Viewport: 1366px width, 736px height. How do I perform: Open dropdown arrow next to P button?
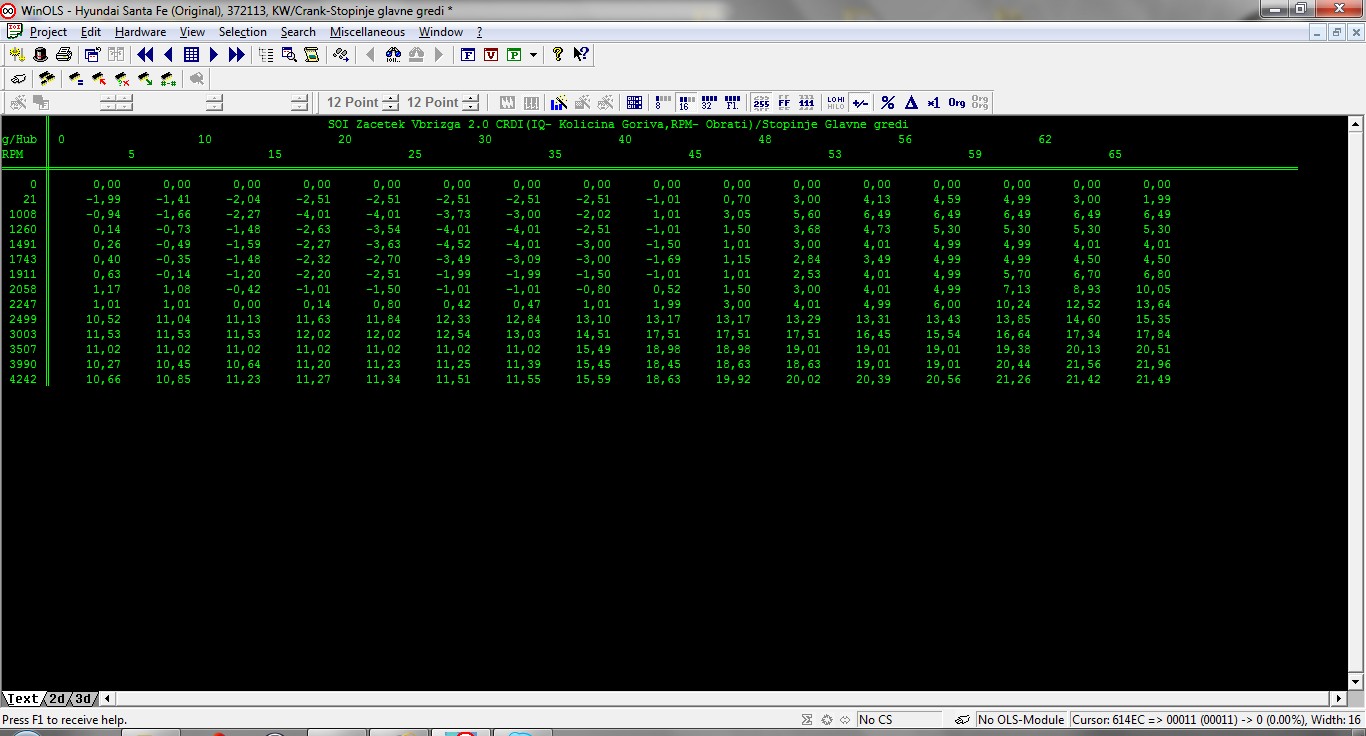pyautogui.click(x=533, y=55)
